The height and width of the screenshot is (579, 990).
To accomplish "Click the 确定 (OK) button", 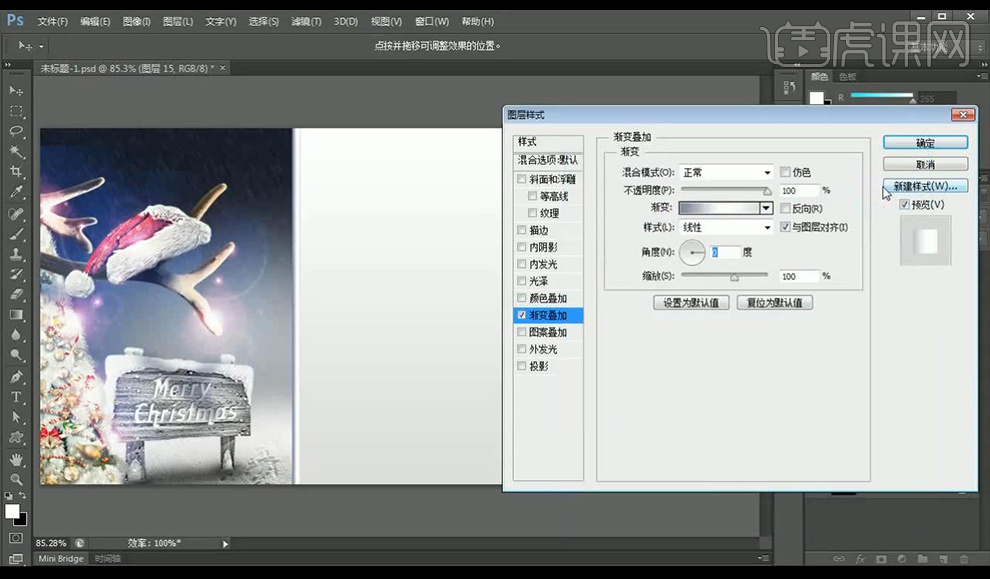I will click(925, 143).
